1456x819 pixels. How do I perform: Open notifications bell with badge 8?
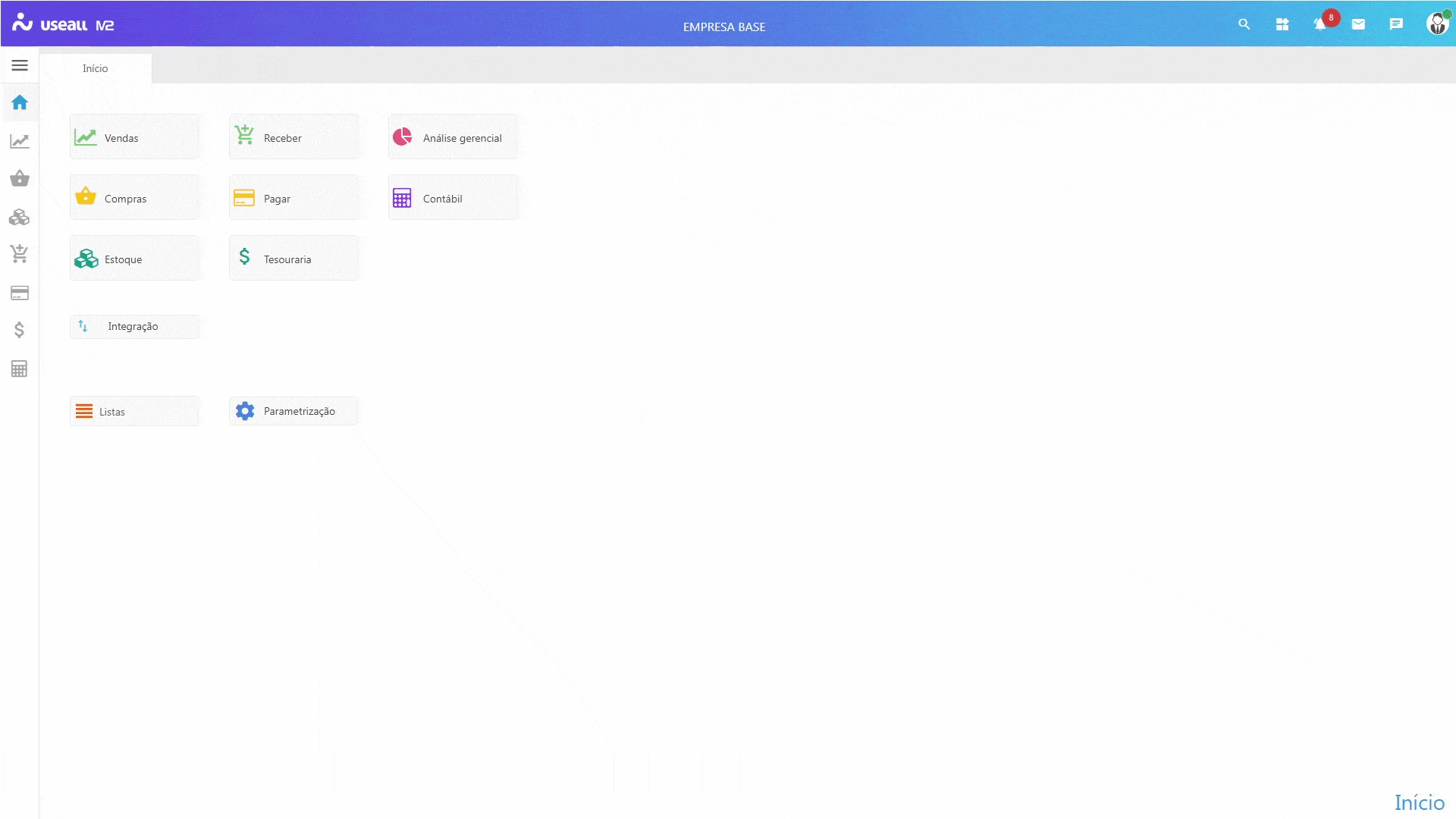(x=1321, y=24)
